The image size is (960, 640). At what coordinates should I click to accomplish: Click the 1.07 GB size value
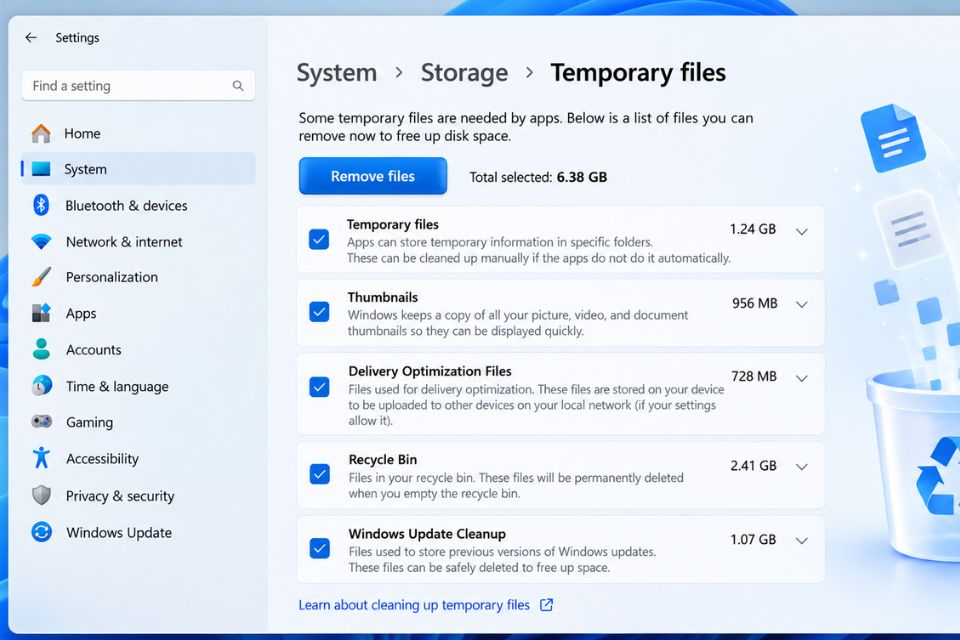point(753,540)
